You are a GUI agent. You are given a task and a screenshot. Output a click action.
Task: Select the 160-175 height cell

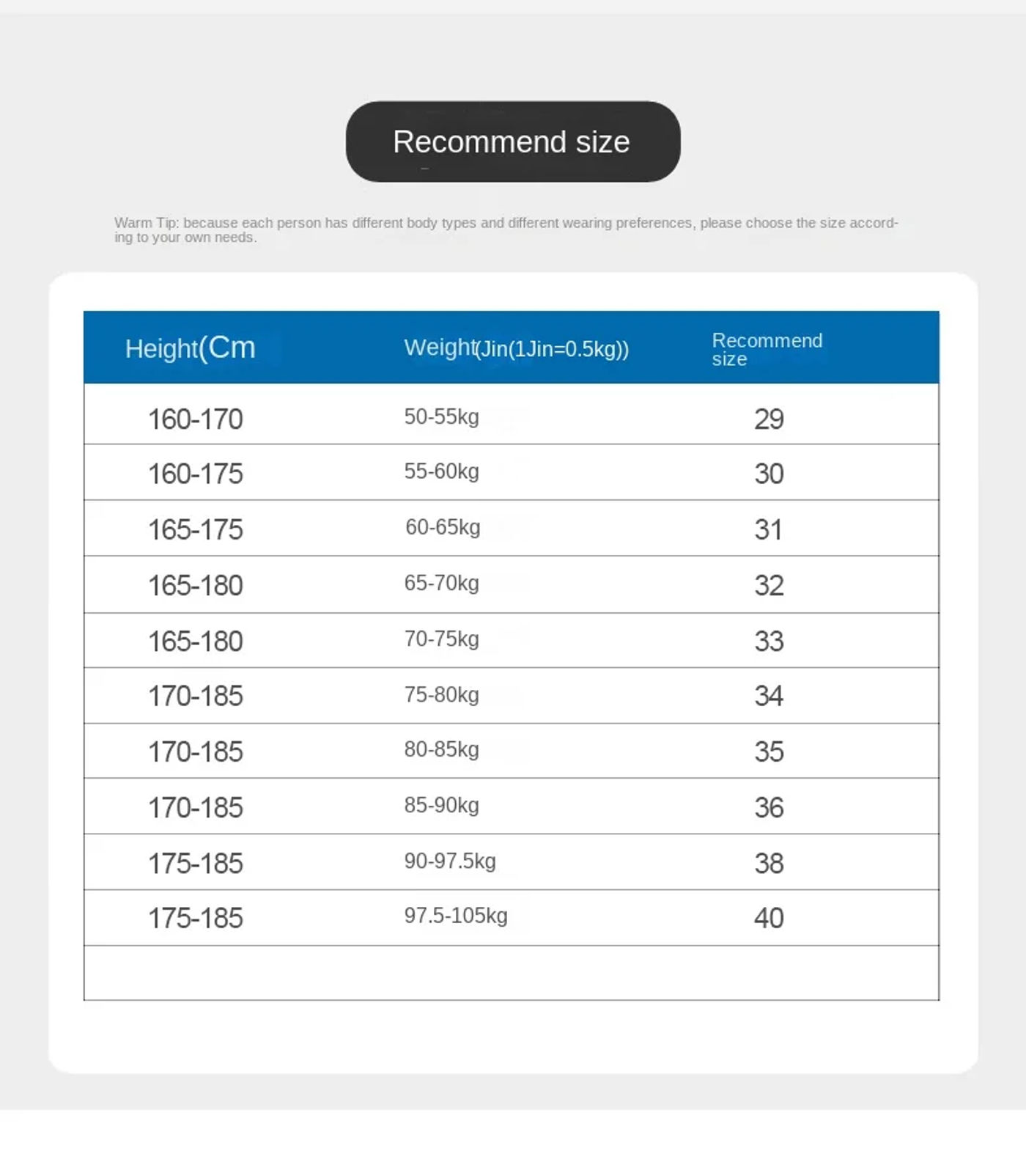196,474
